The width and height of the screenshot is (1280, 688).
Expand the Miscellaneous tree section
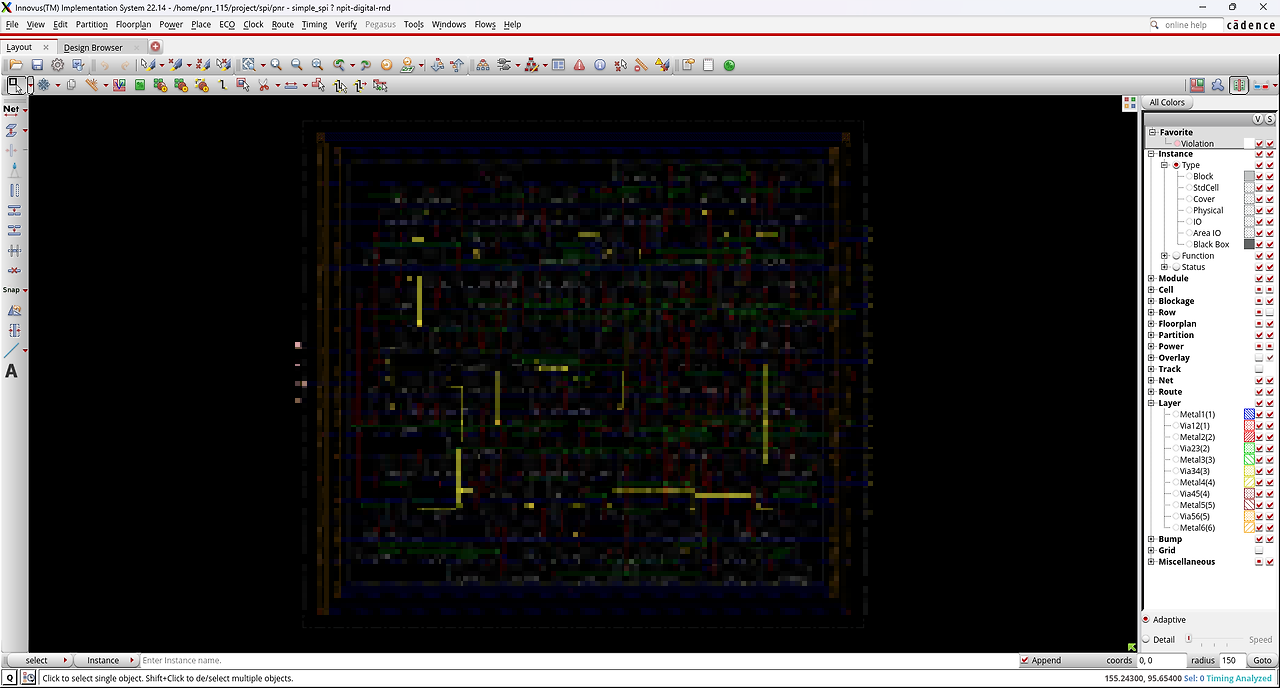[1151, 562]
